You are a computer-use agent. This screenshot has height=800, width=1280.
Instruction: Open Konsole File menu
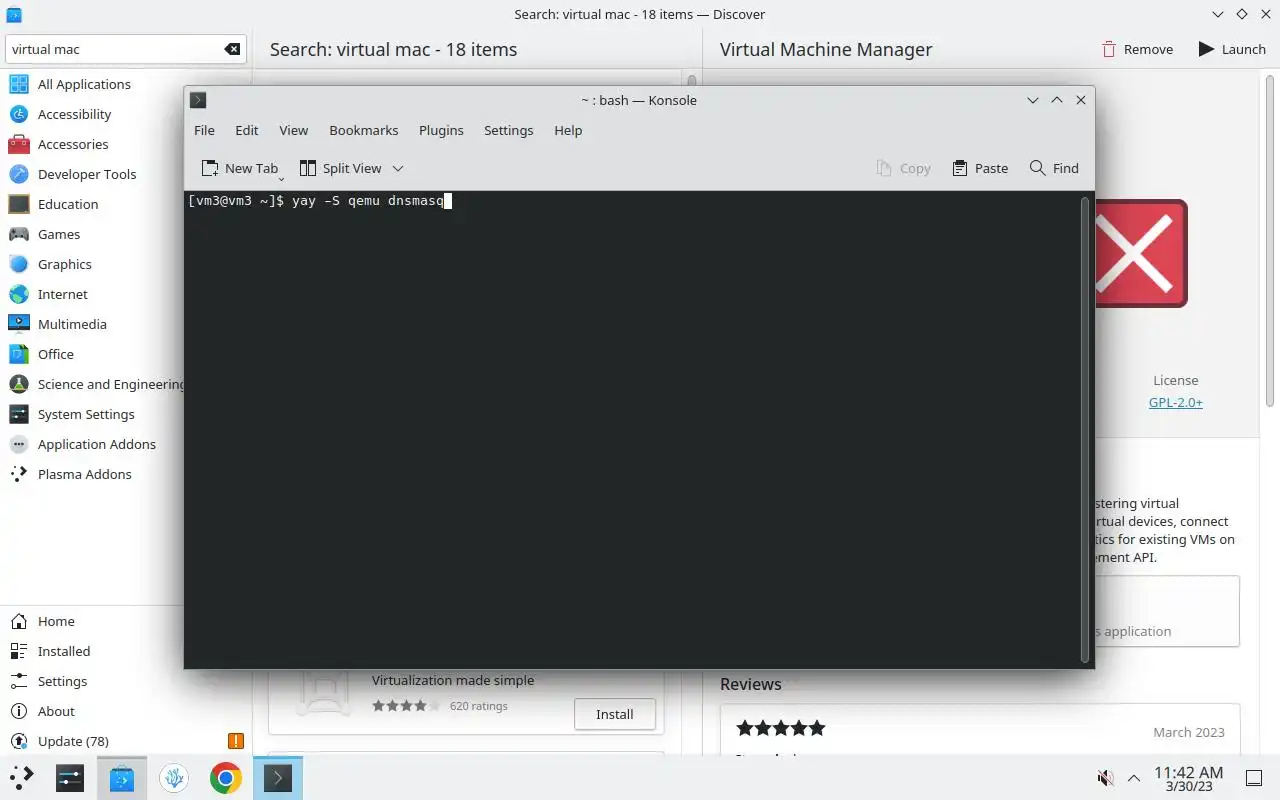point(204,130)
